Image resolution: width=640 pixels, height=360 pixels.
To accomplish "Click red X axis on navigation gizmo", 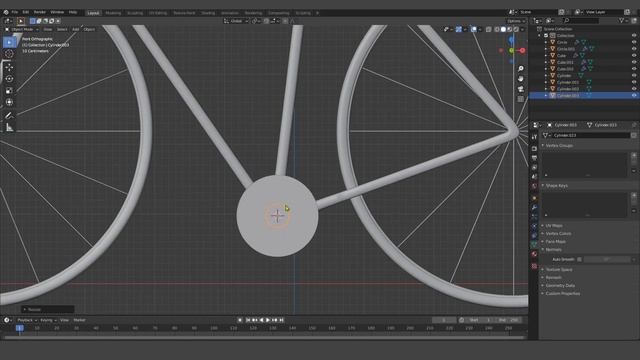I will coord(522,50).
